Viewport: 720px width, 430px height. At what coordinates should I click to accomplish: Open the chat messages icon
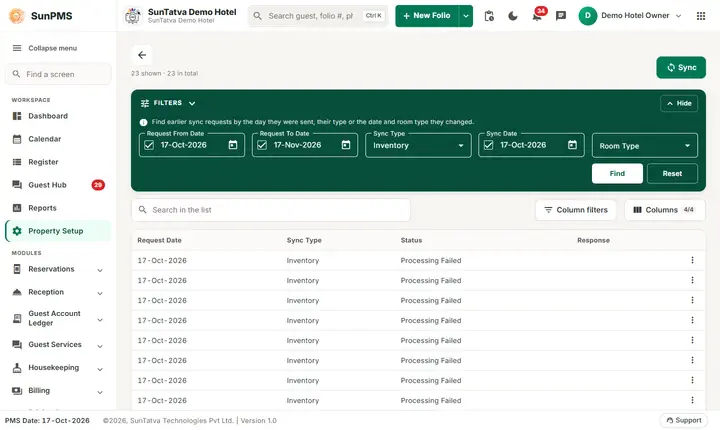561,16
